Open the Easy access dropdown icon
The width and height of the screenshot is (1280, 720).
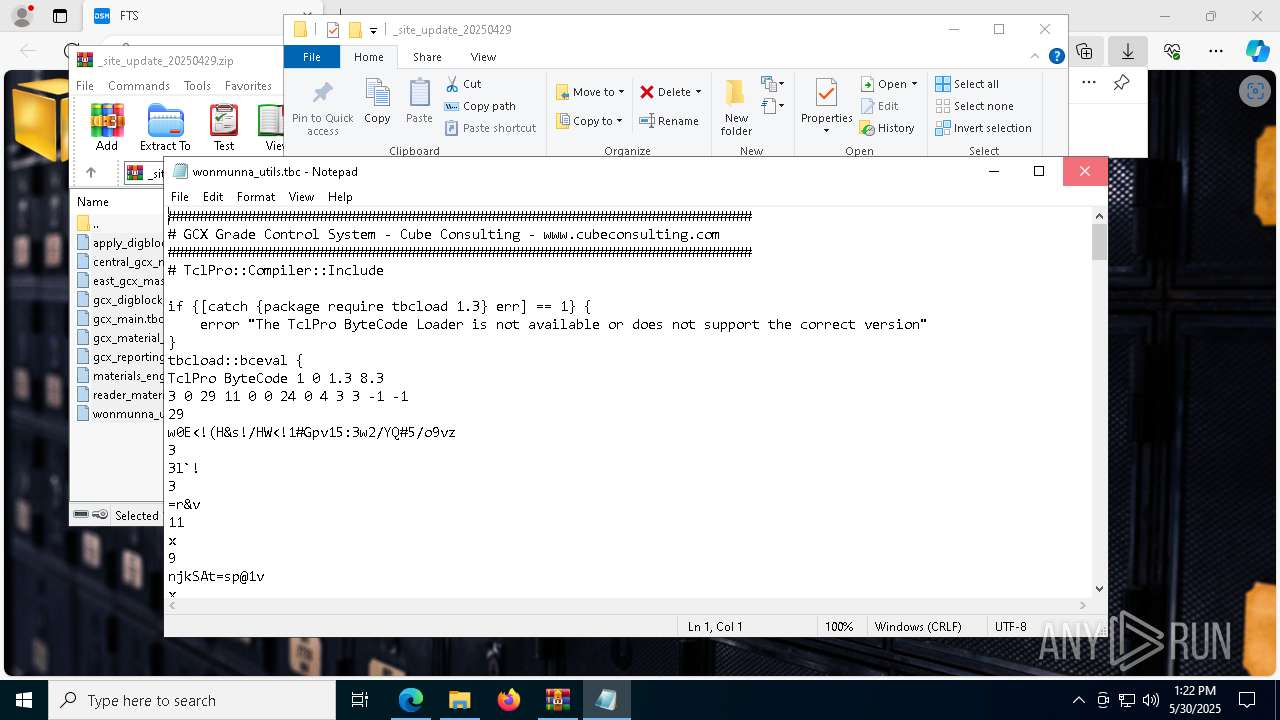[772, 105]
